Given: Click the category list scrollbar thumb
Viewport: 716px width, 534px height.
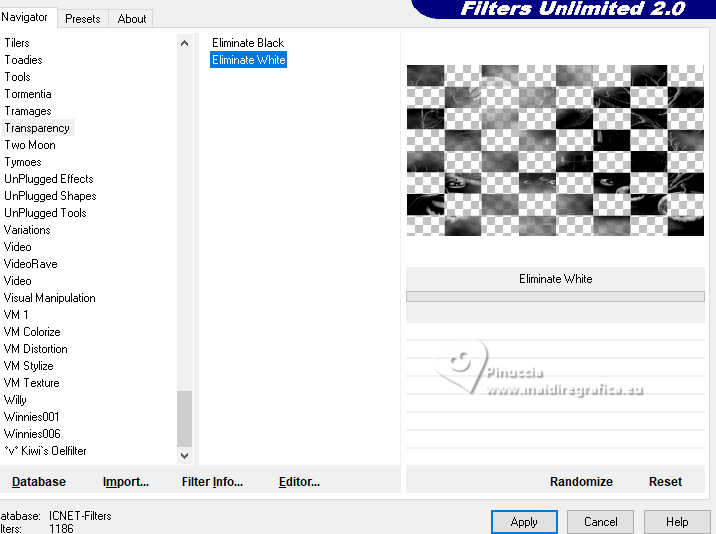Looking at the screenshot, I should pos(184,418).
